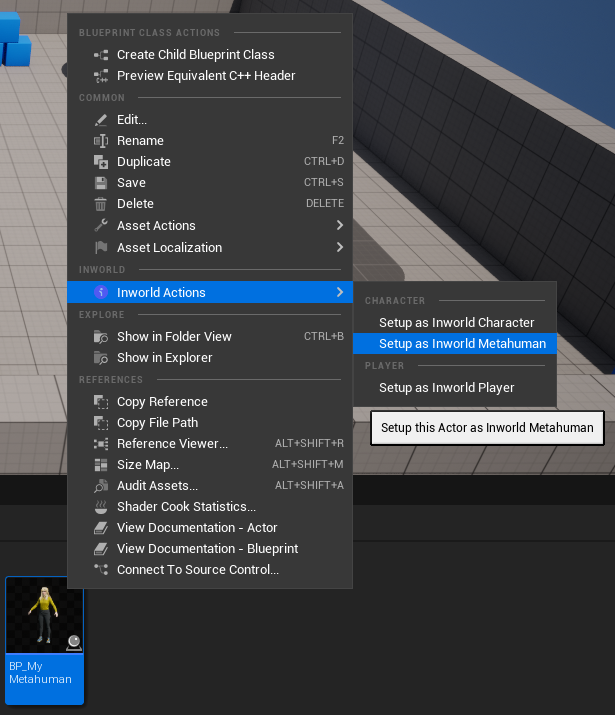The width and height of the screenshot is (615, 715).
Task: Choose Save from the context menu
Action: coord(210,182)
